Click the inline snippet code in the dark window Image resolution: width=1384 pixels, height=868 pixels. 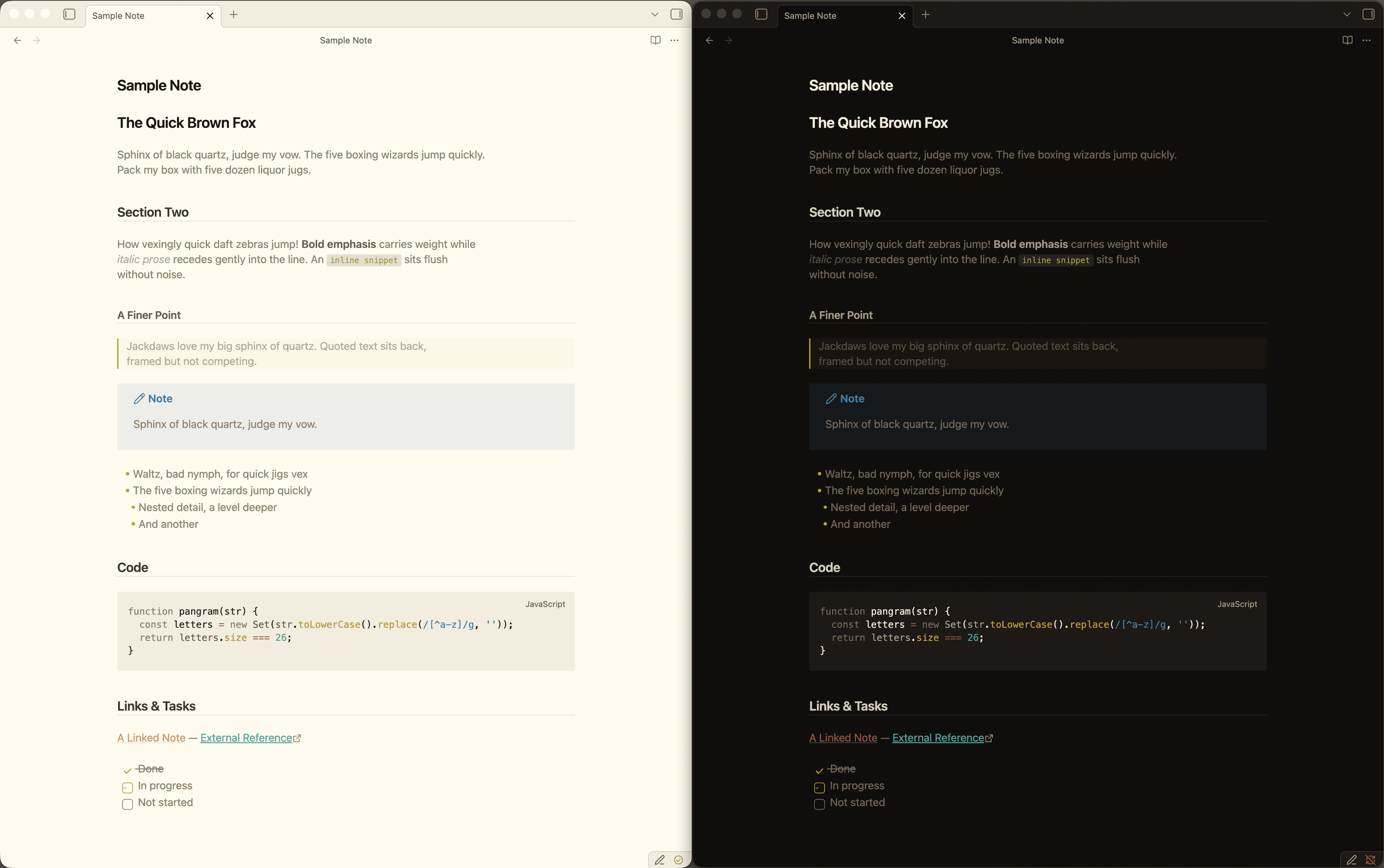1055,260
